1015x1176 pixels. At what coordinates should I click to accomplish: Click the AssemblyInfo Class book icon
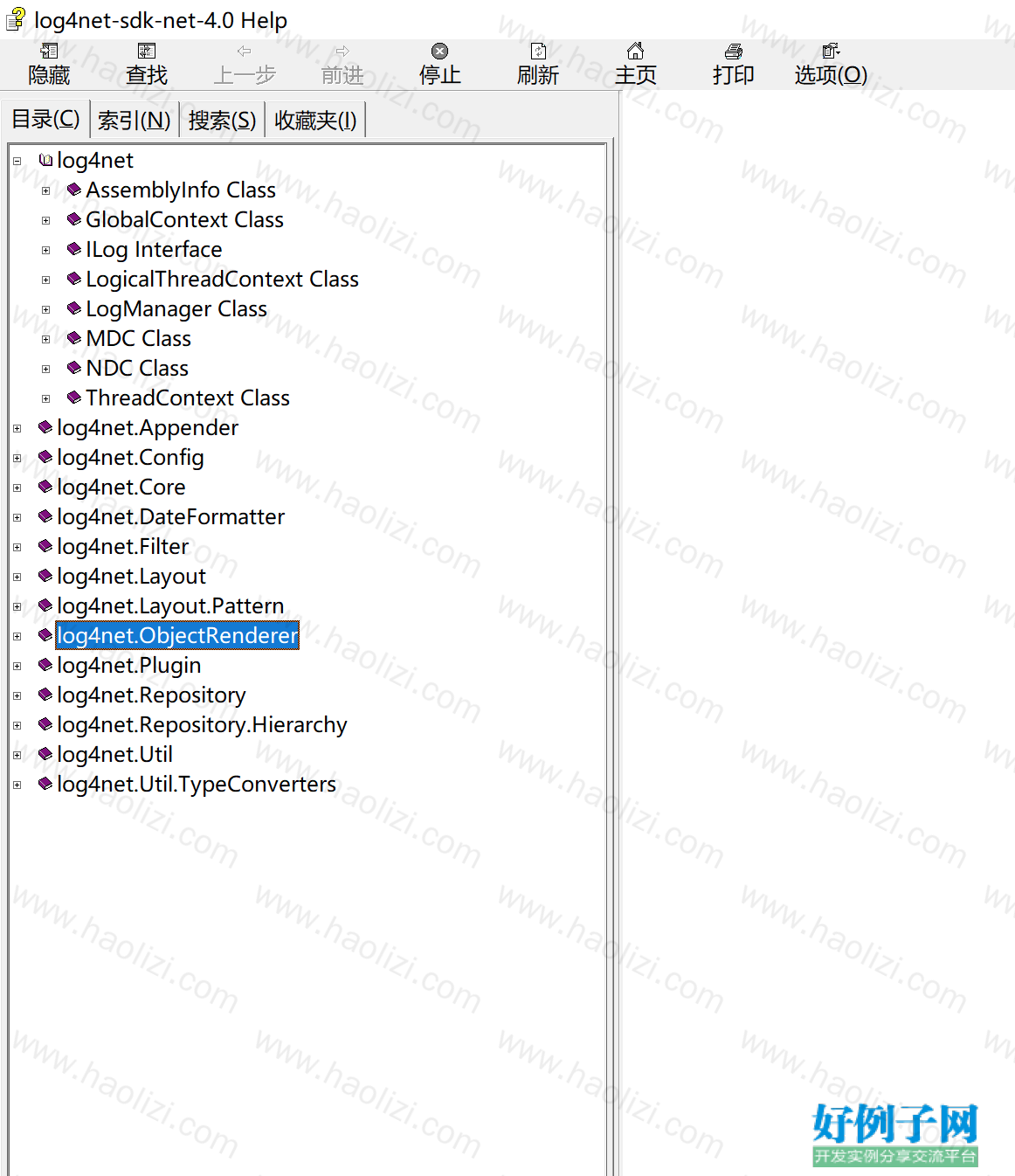(x=74, y=190)
